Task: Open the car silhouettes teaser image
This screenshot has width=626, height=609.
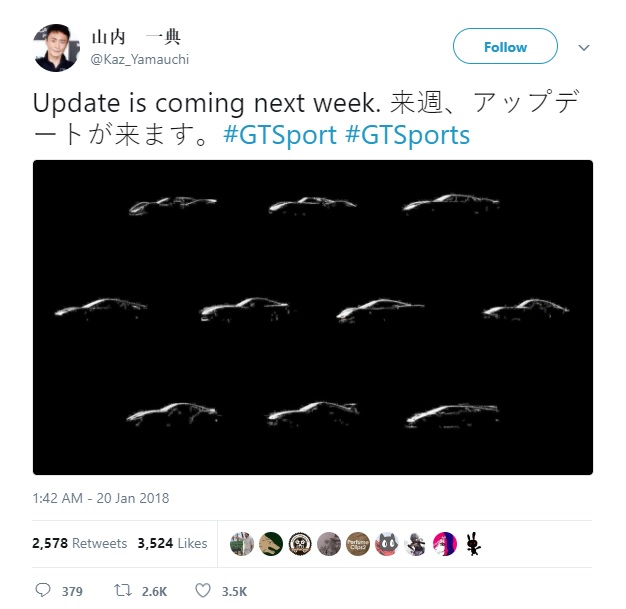Action: point(313,317)
